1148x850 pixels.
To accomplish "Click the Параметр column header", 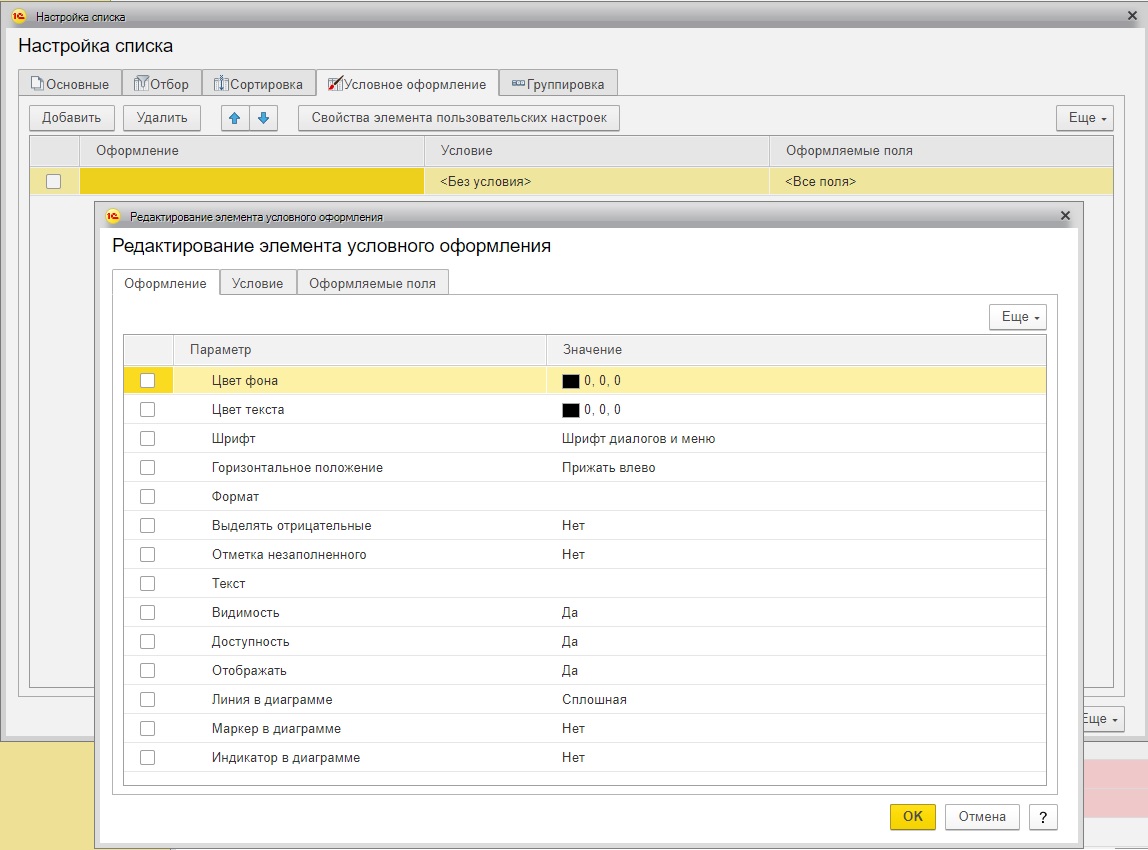I will click(360, 349).
